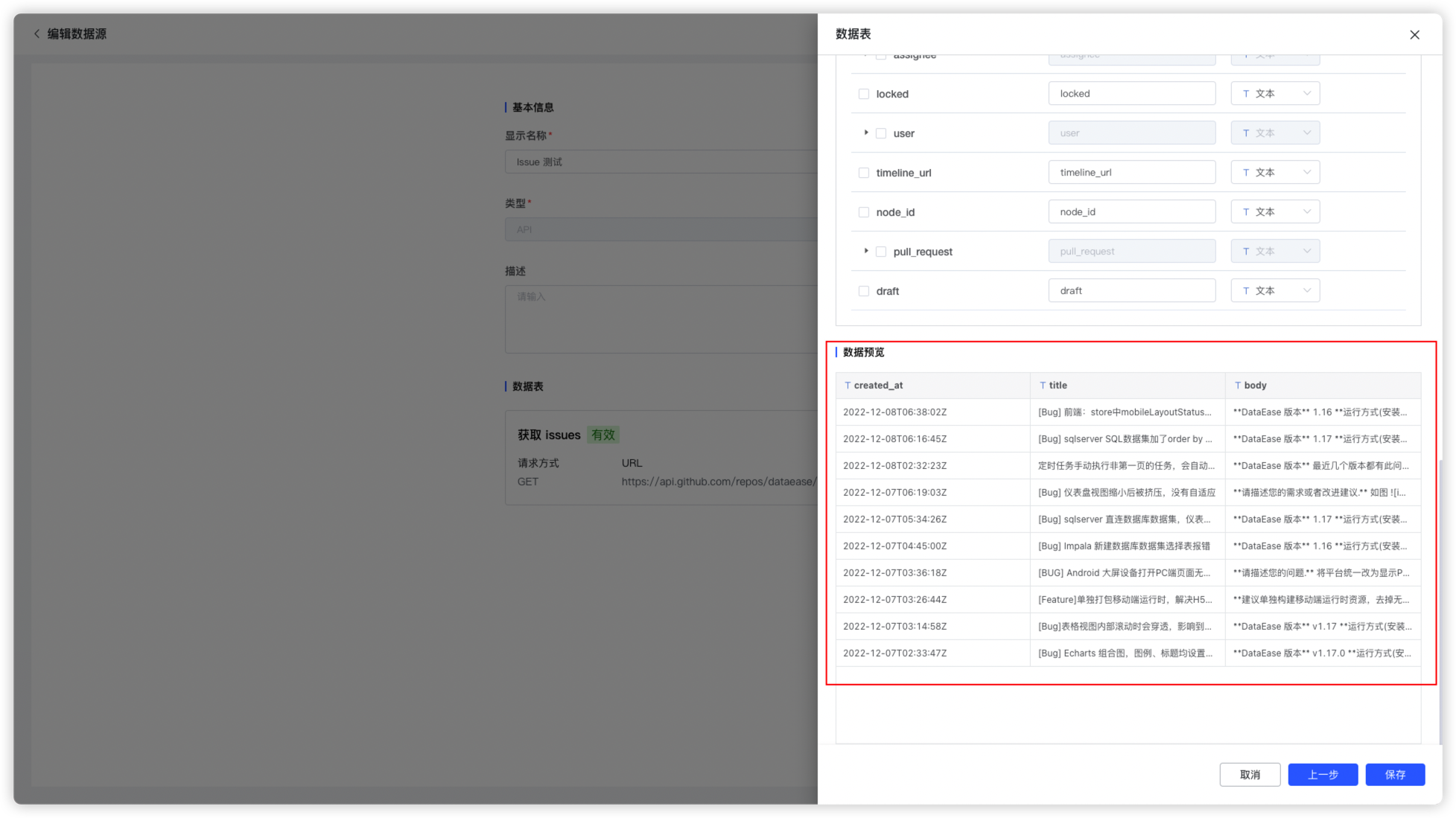Screen dimensions: 1456x818
Task: Click the text type icon on the title column
Action: tap(1042, 385)
